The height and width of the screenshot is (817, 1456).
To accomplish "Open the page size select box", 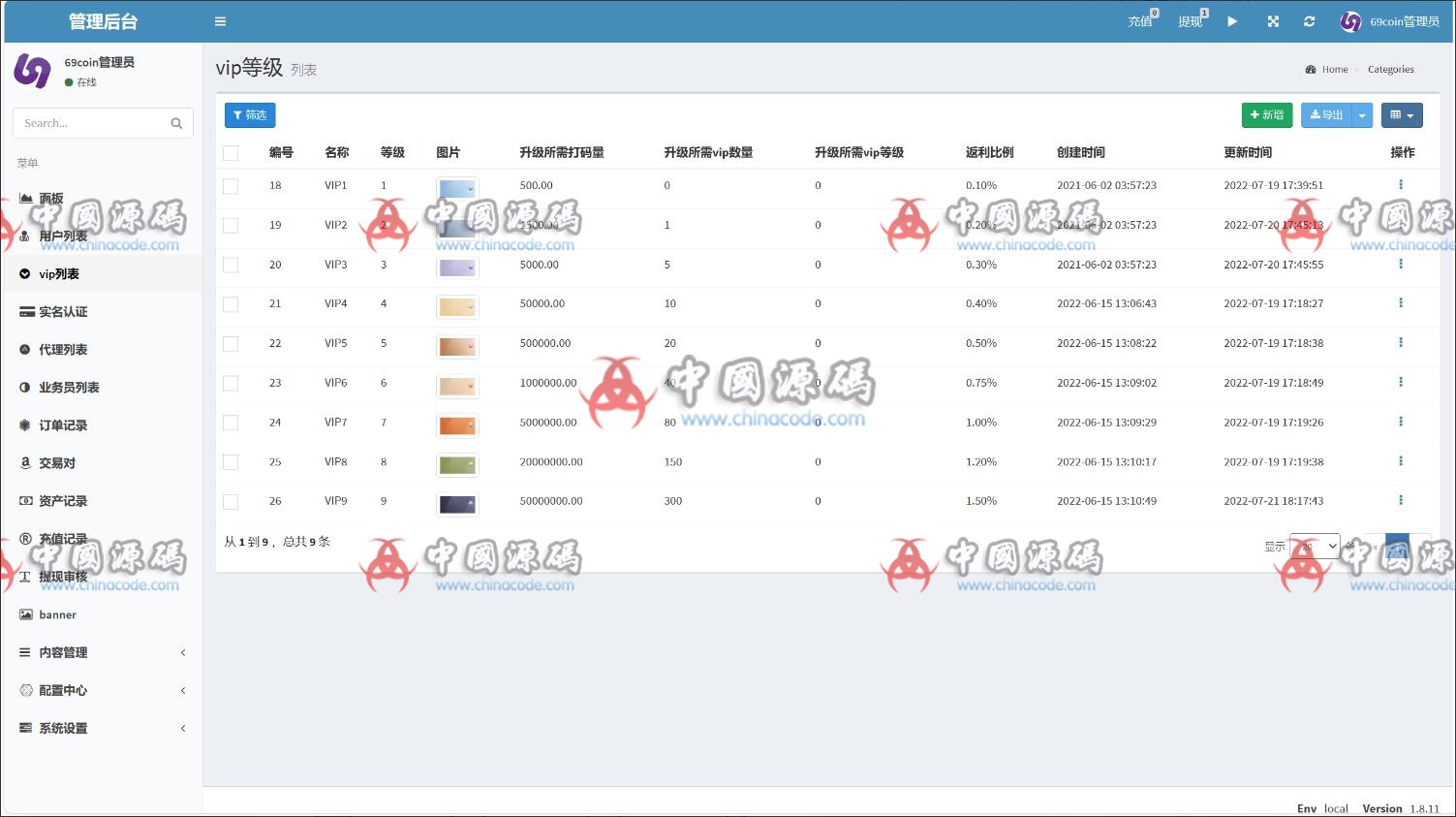I will pos(1315,547).
